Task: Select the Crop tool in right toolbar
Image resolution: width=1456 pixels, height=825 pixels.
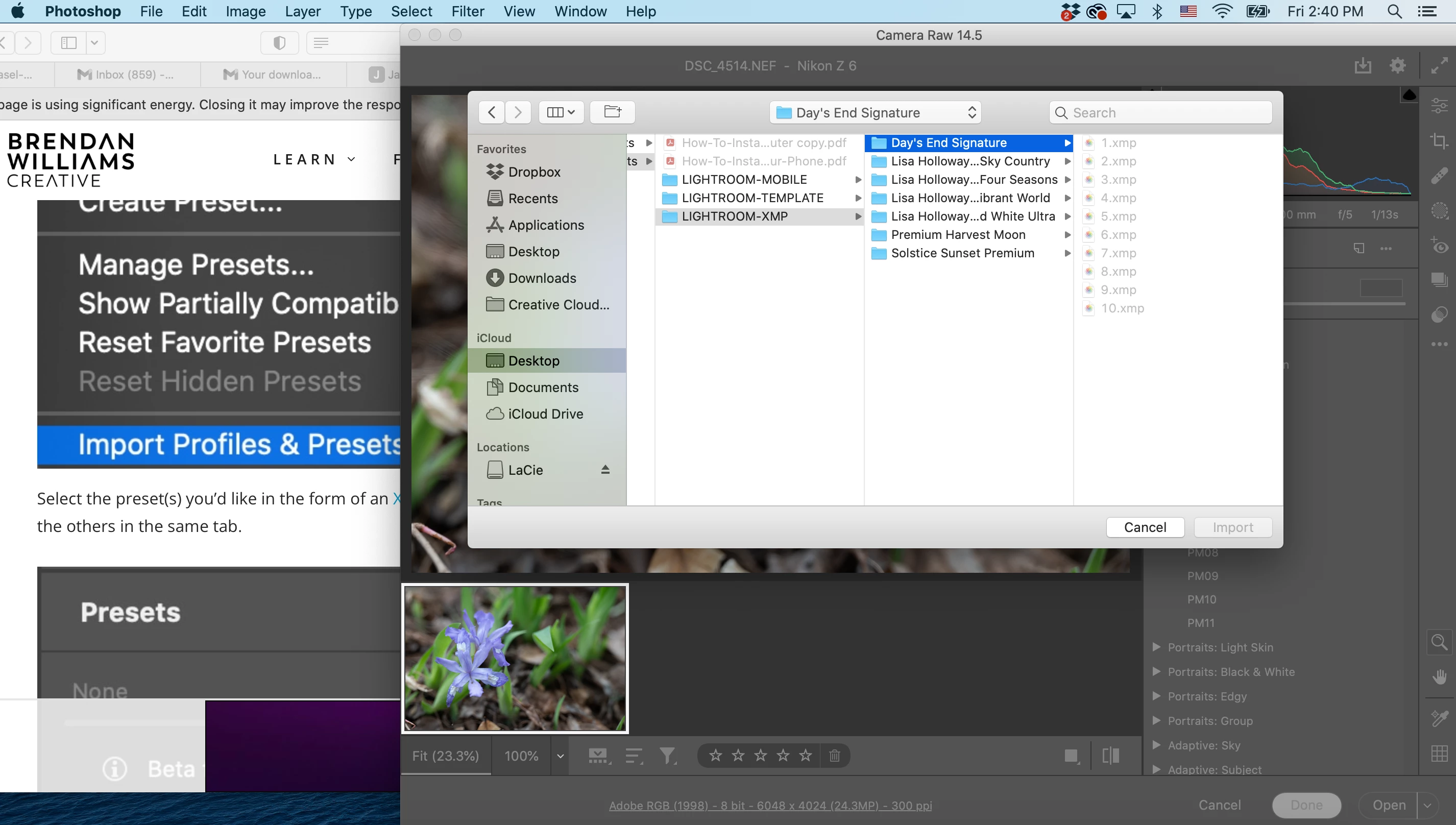Action: [1439, 140]
